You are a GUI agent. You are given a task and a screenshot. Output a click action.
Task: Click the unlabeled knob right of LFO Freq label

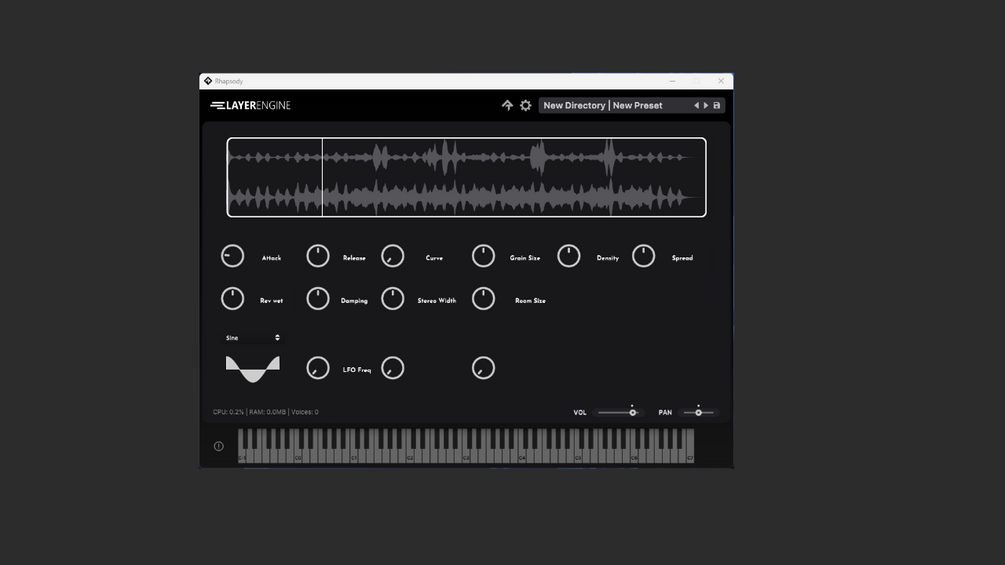392,368
